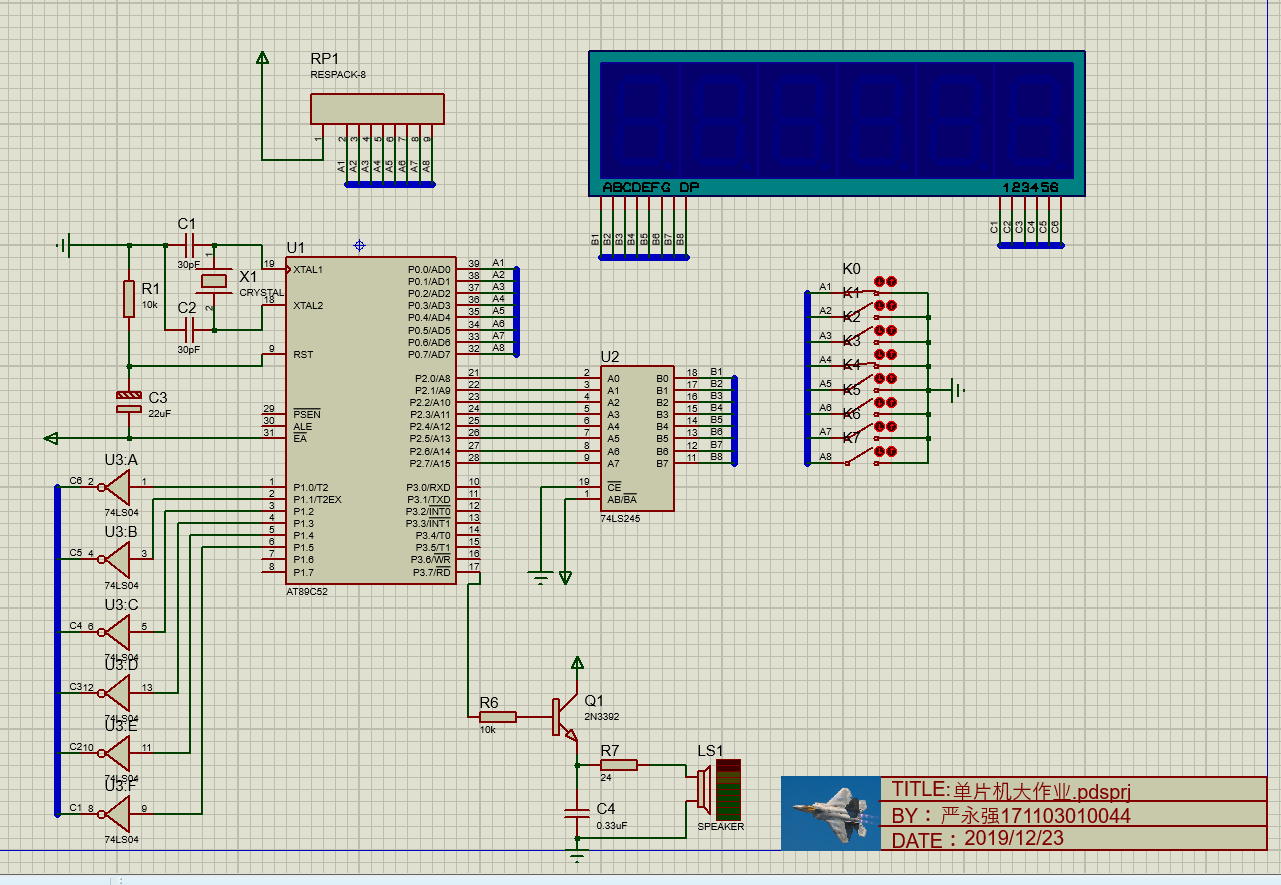Click up-arrow actuator of switch on line A8

point(892,452)
